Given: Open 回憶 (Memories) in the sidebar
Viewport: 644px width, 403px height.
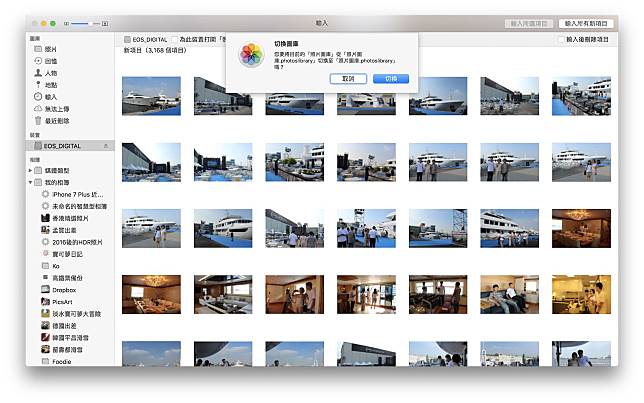Looking at the screenshot, I should 50,60.
